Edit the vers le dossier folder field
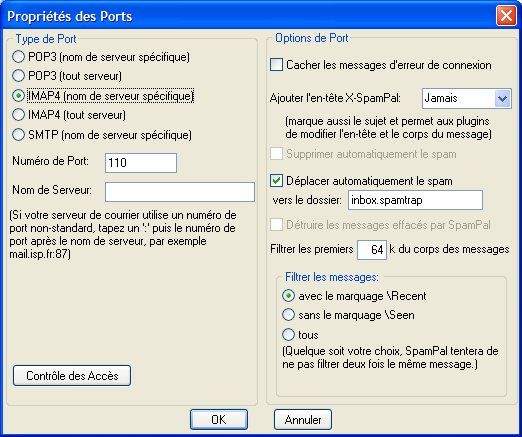Image resolution: width=522 pixels, height=437 pixels. click(x=415, y=200)
